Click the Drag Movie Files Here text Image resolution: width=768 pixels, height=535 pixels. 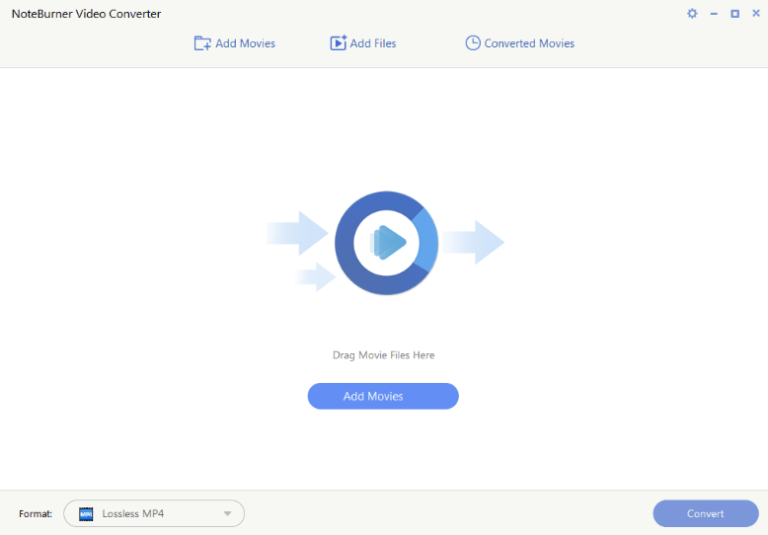pos(384,355)
